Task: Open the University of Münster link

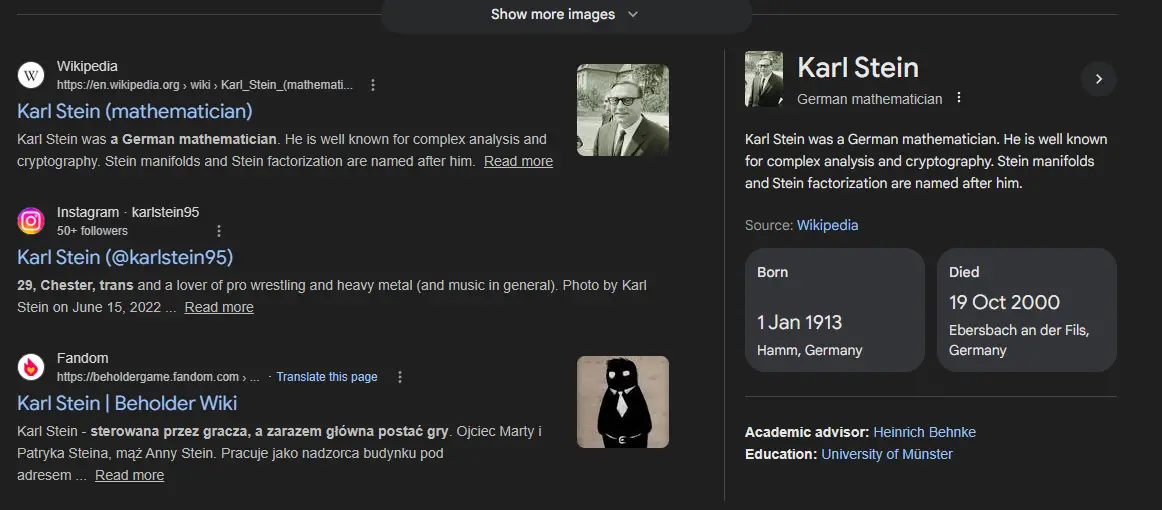Action: [x=886, y=454]
